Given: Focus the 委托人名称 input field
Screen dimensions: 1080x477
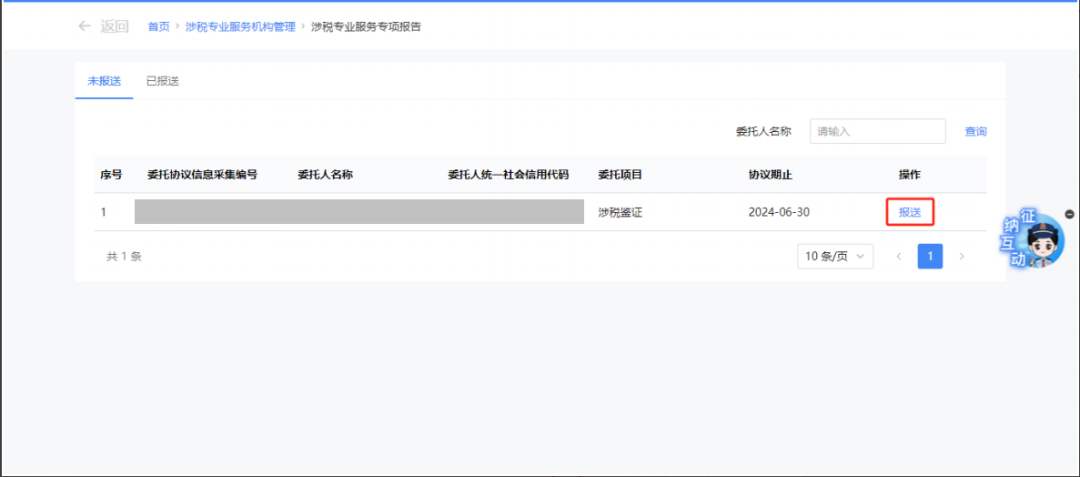Looking at the screenshot, I should (878, 131).
